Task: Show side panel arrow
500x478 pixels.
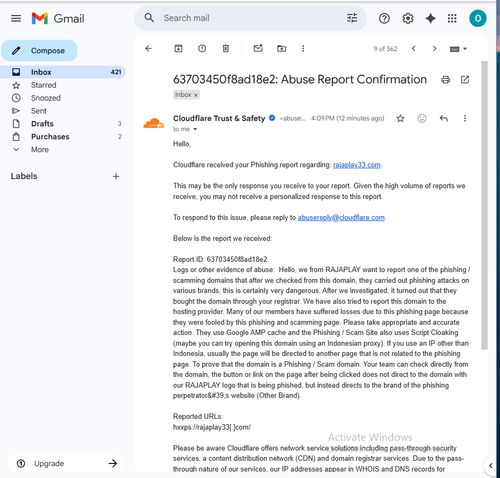Action: click(x=491, y=466)
